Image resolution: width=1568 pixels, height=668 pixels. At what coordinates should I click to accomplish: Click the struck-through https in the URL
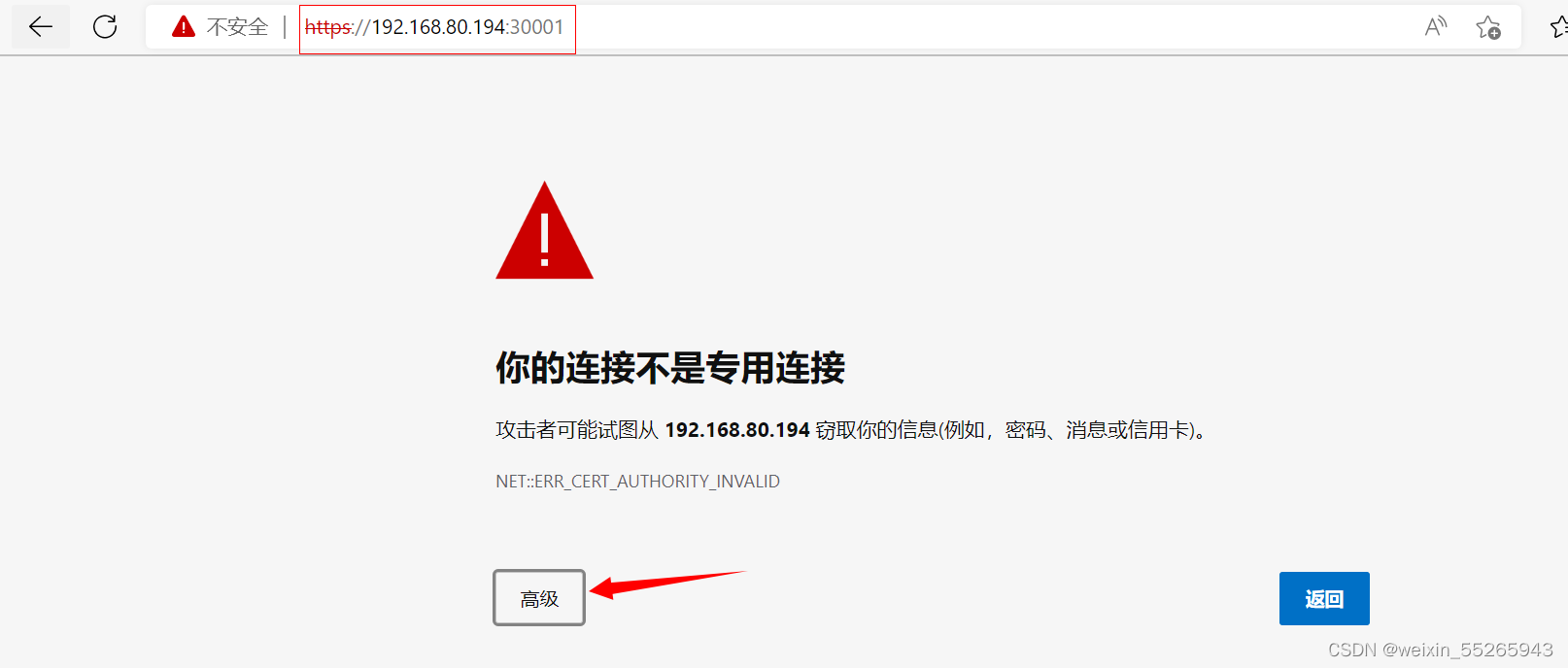328,27
